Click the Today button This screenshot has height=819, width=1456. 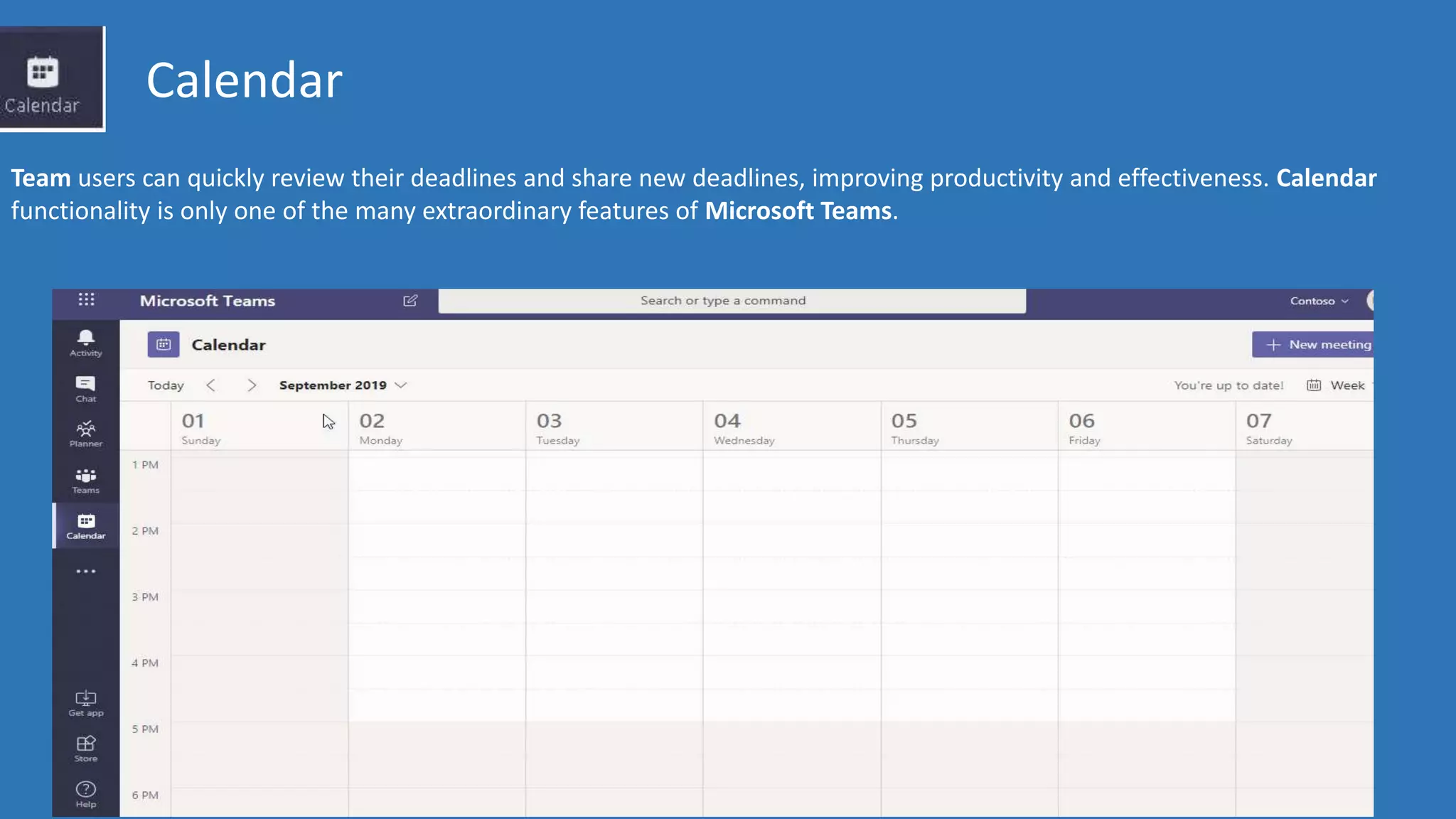tap(166, 385)
